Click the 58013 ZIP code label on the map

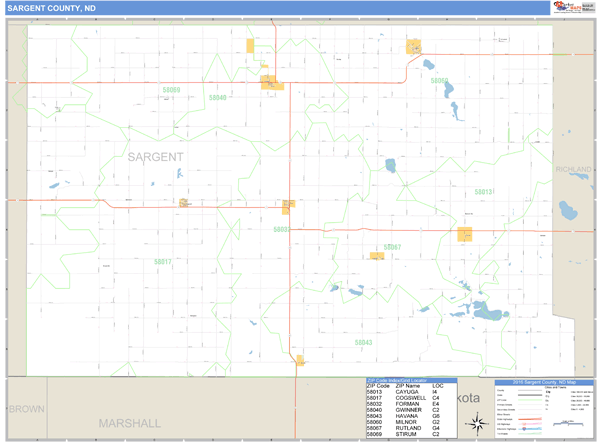tap(483, 191)
